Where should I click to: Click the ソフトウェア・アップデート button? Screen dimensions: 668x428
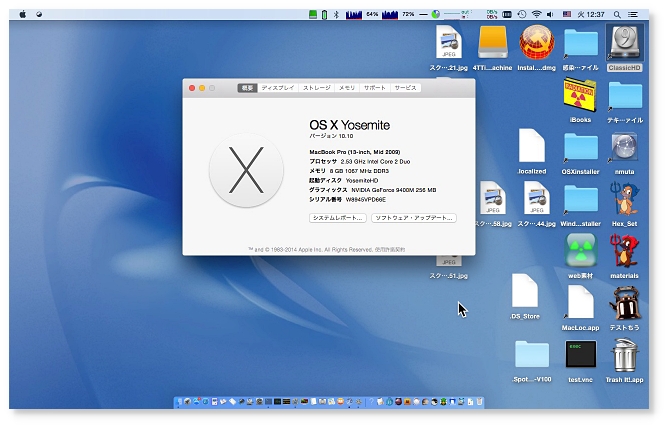click(413, 217)
